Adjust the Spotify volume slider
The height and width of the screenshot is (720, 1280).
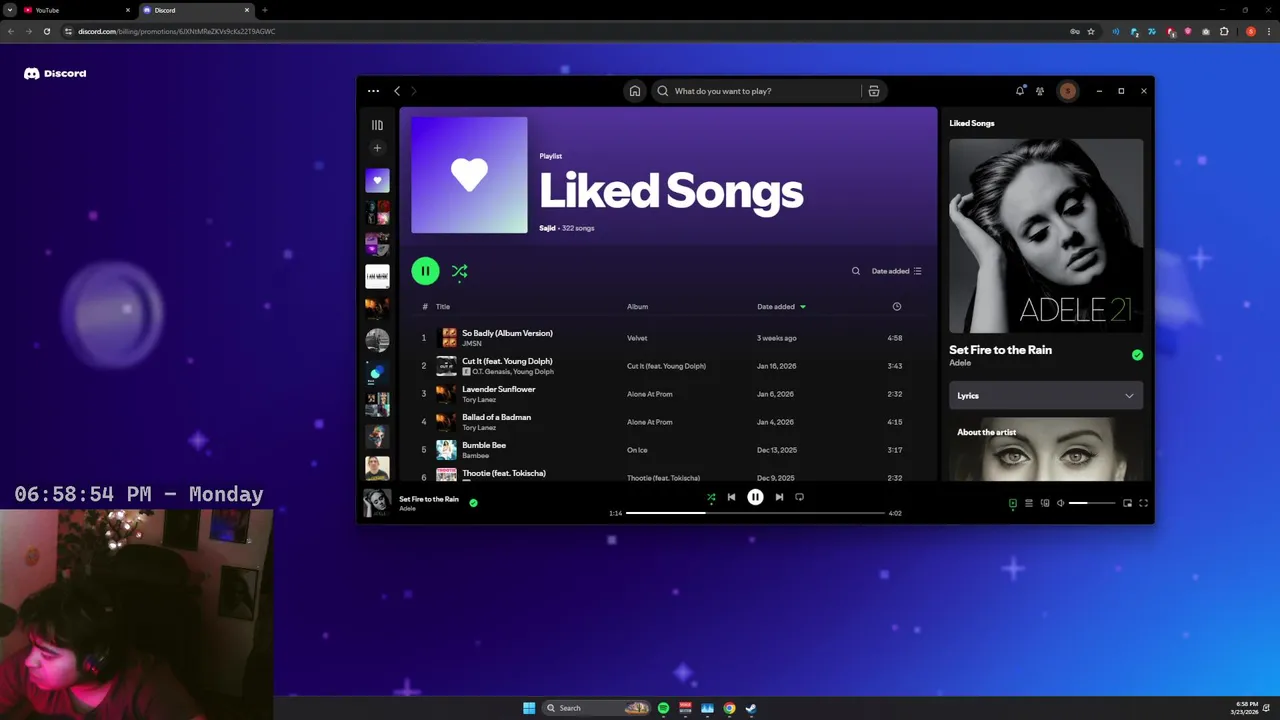coord(1092,503)
